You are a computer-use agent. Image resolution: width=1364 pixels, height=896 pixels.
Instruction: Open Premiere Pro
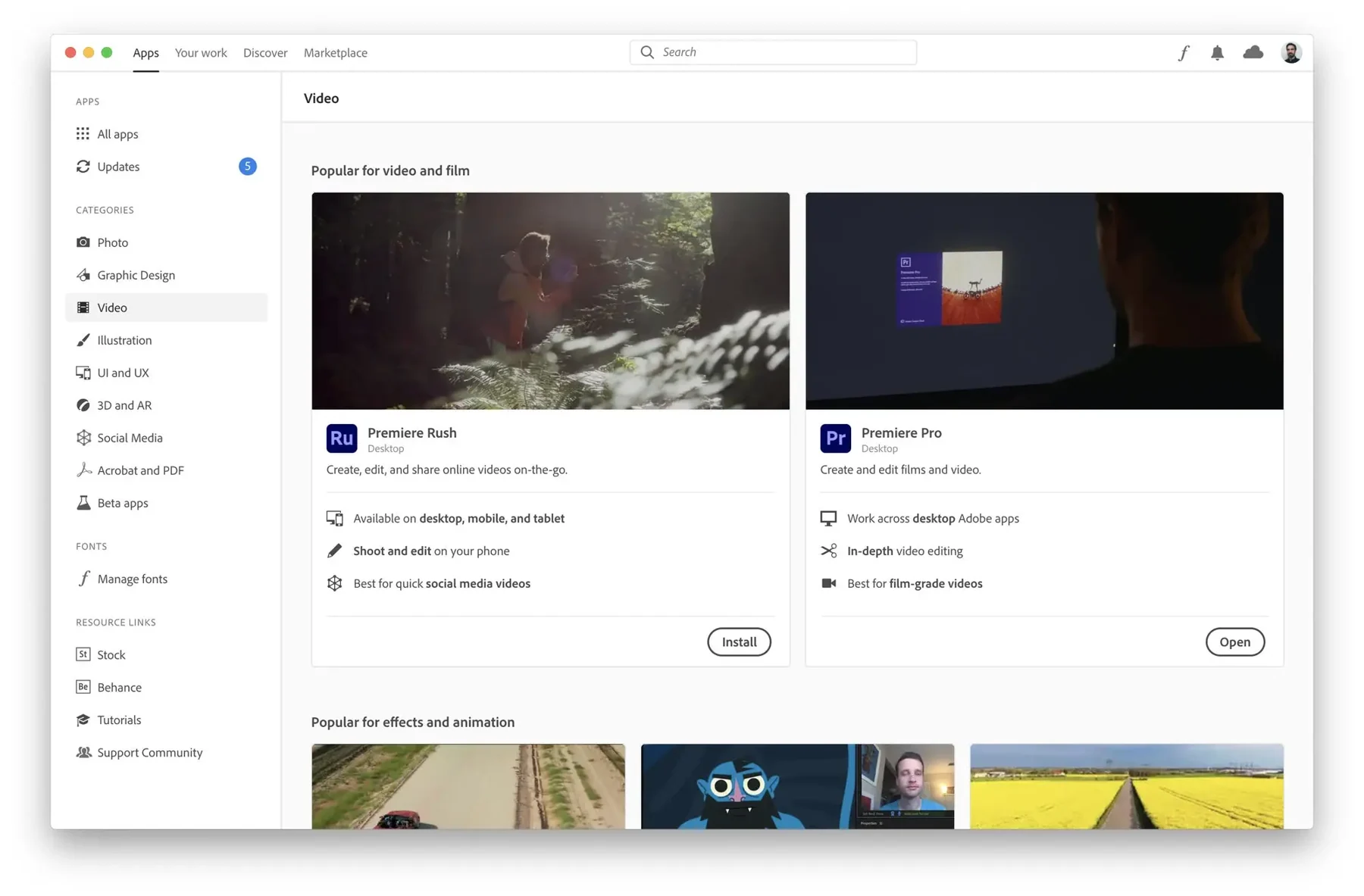(x=1234, y=642)
